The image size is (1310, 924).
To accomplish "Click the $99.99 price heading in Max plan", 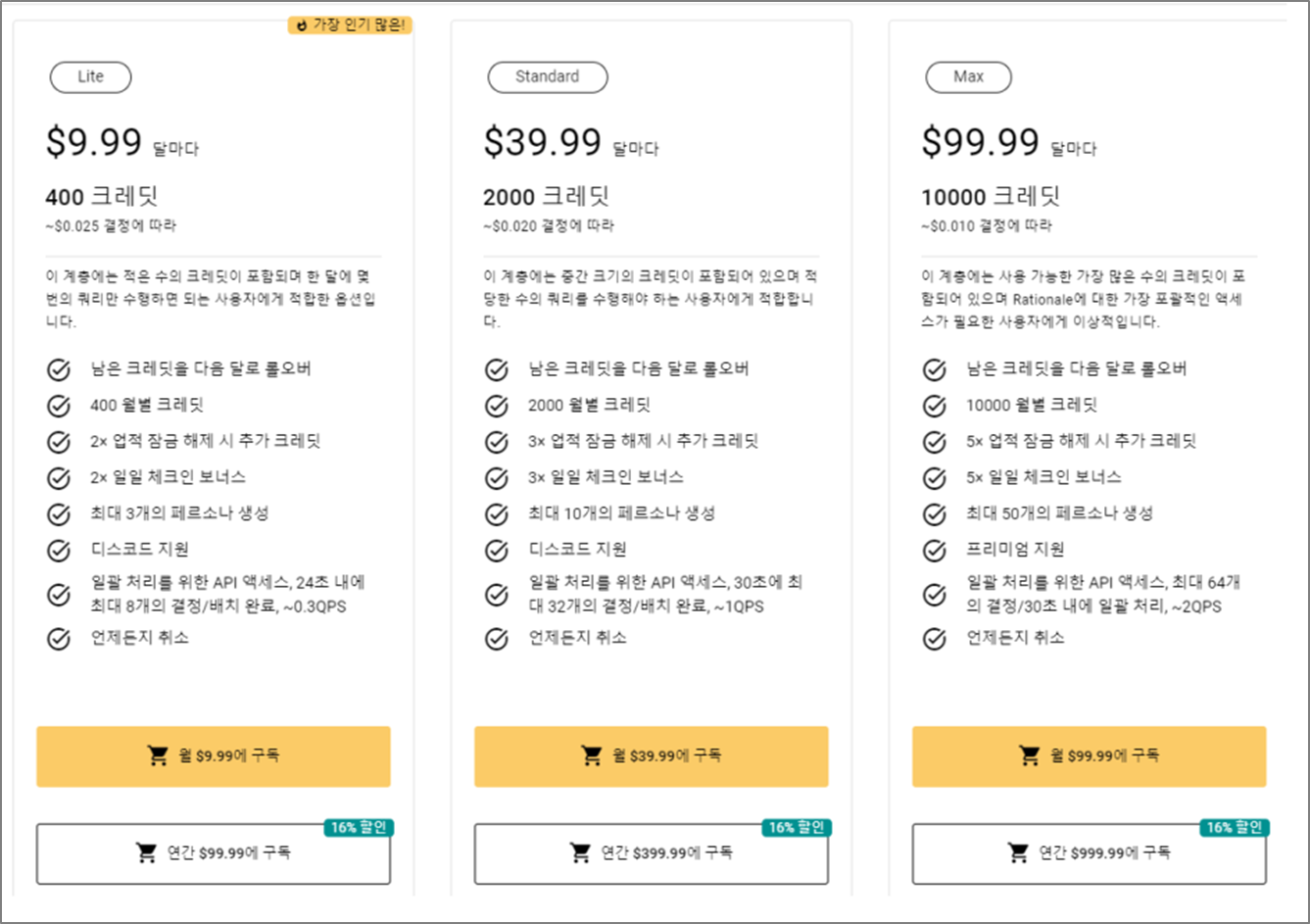I will tap(981, 143).
